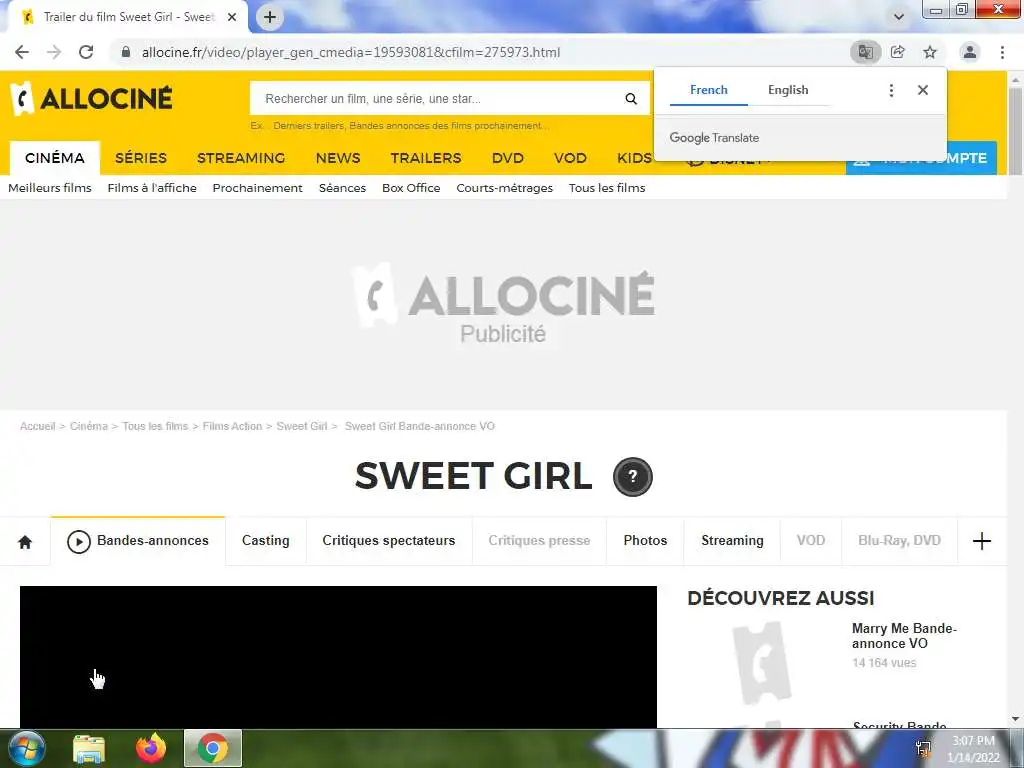Open the DVD menu item
This screenshot has height=768, width=1024.
point(507,158)
